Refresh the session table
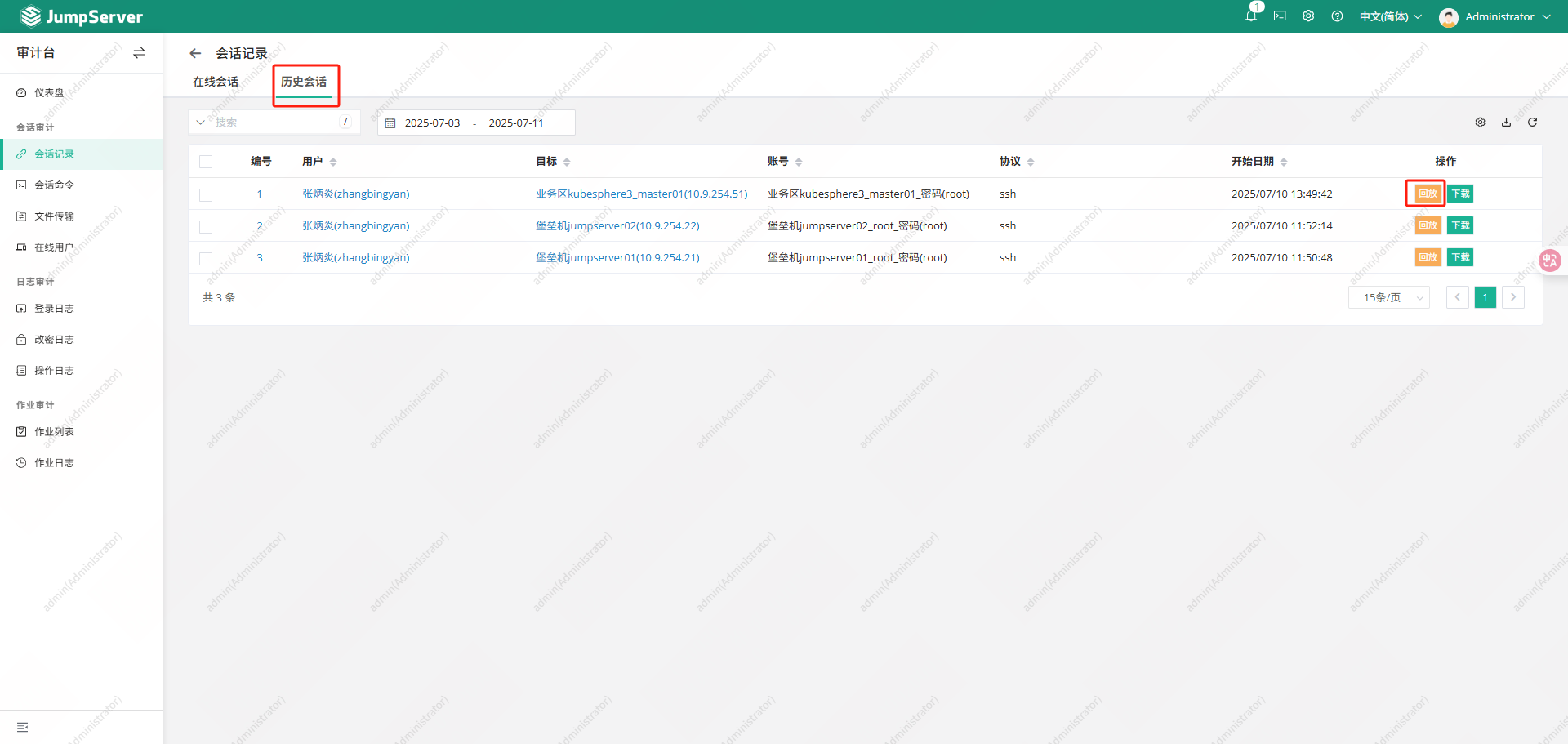The height and width of the screenshot is (744, 1568). (x=1532, y=122)
